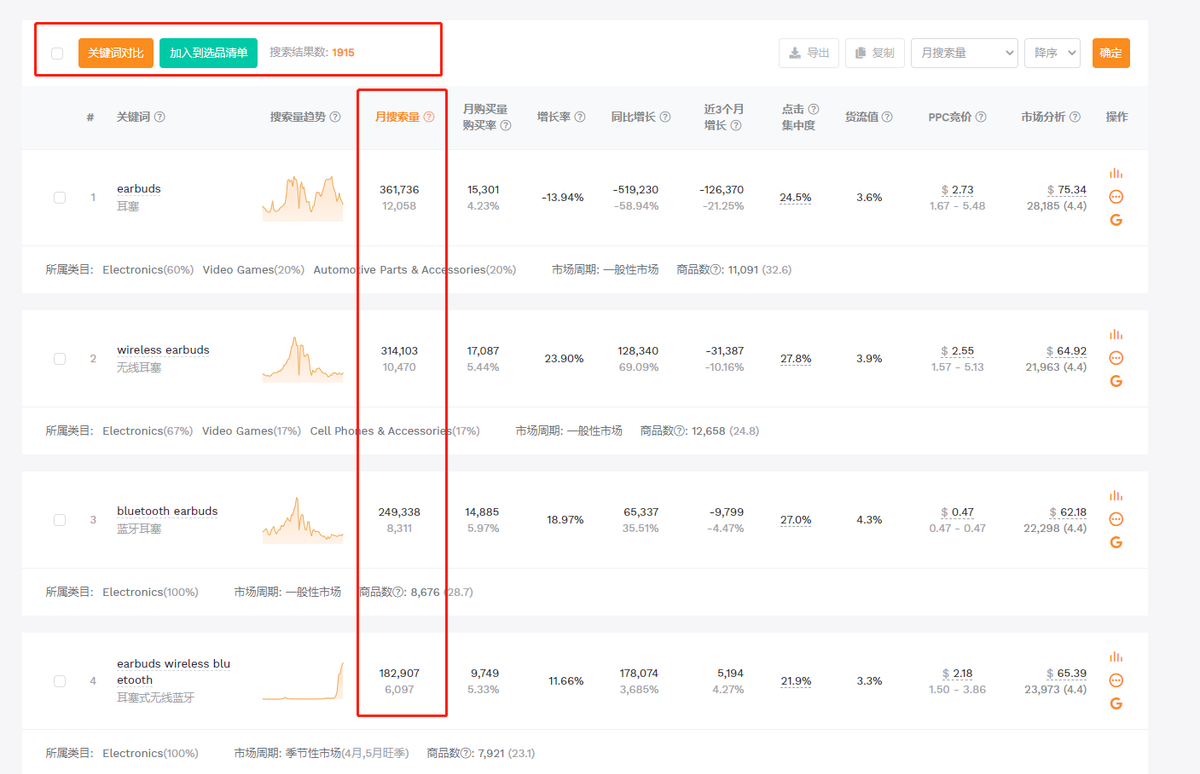Image resolution: width=1200 pixels, height=774 pixels.
Task: Click the Google icon in the earbuds wireless bluetooth row
Action: pyautogui.click(x=1115, y=703)
